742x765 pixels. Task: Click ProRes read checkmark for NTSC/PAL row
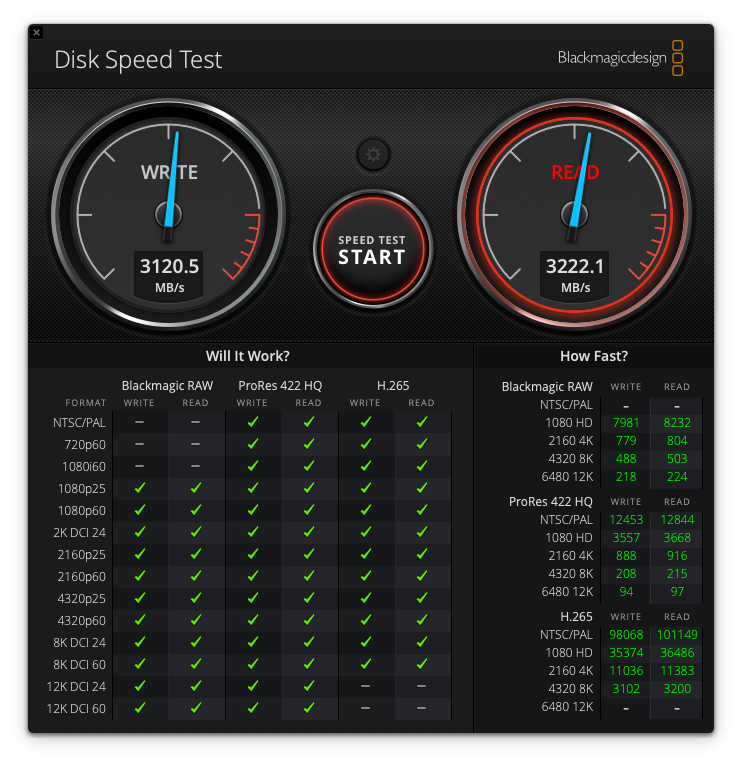click(x=309, y=422)
